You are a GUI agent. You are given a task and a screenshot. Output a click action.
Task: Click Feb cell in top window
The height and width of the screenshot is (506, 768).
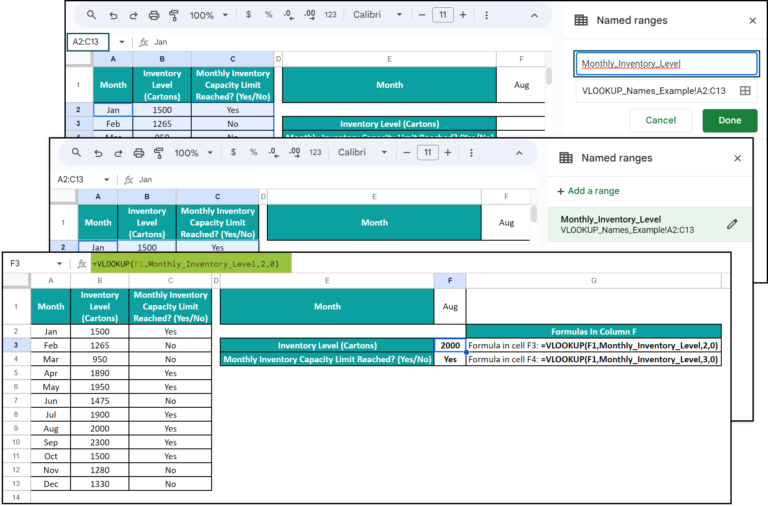click(113, 124)
